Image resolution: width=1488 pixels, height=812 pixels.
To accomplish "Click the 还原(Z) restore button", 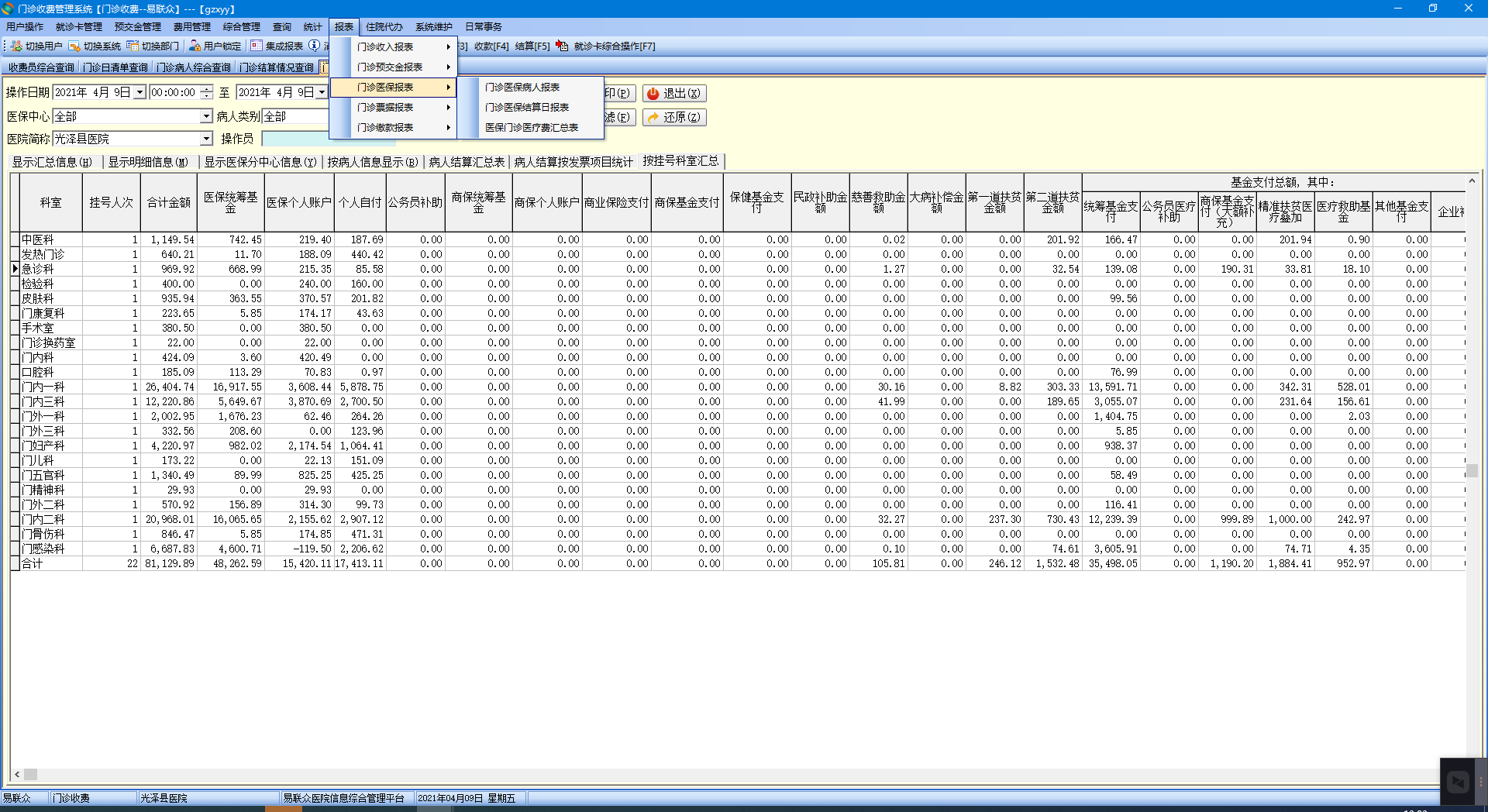I will tap(673, 118).
